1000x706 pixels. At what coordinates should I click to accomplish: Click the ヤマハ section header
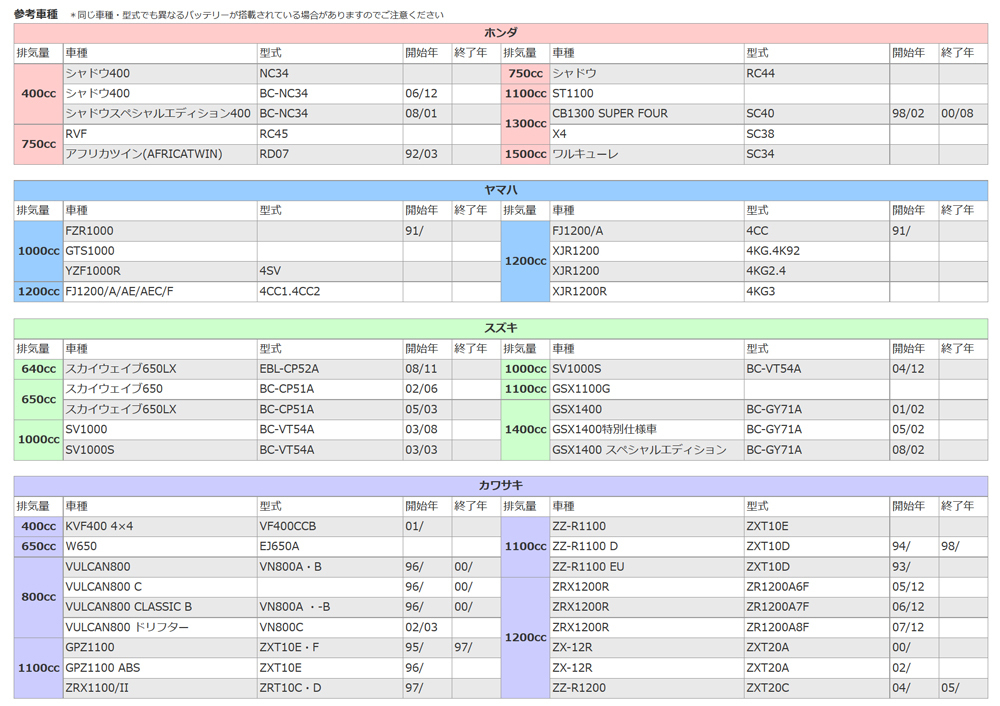500,190
